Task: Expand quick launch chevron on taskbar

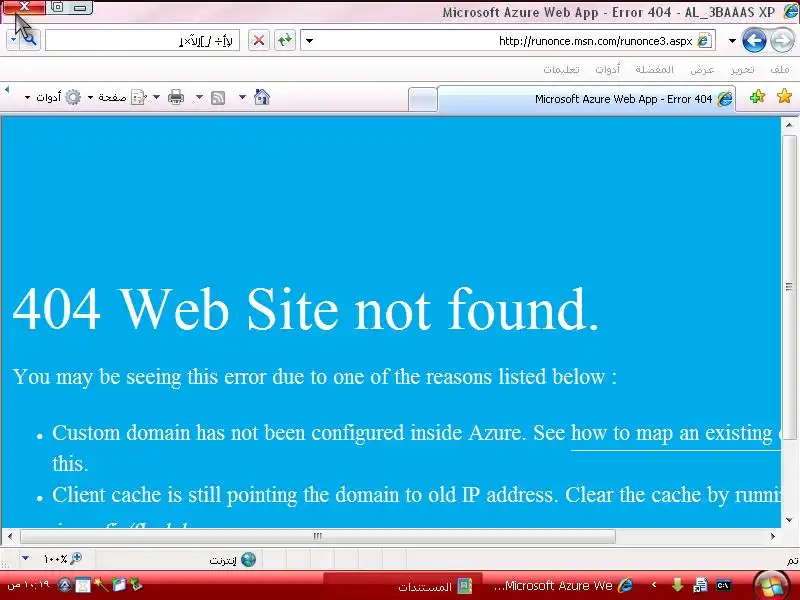Action: [654, 585]
